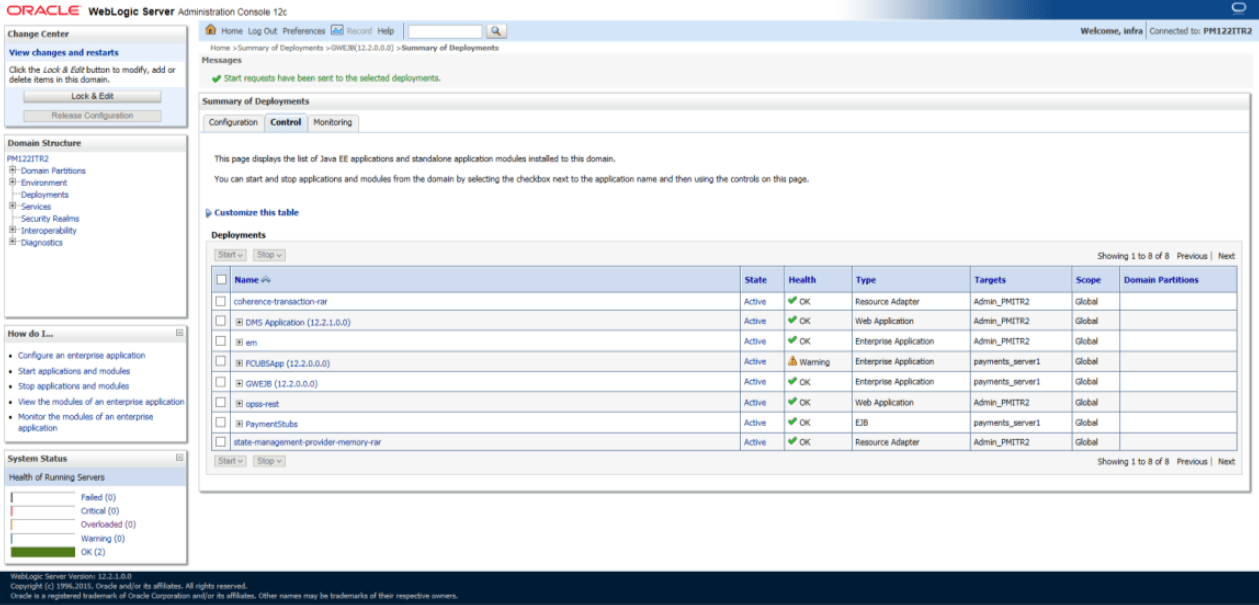The width and height of the screenshot is (1259, 605).
Task: Tick the checkbox next to PaymentStubs
Action: (221, 421)
